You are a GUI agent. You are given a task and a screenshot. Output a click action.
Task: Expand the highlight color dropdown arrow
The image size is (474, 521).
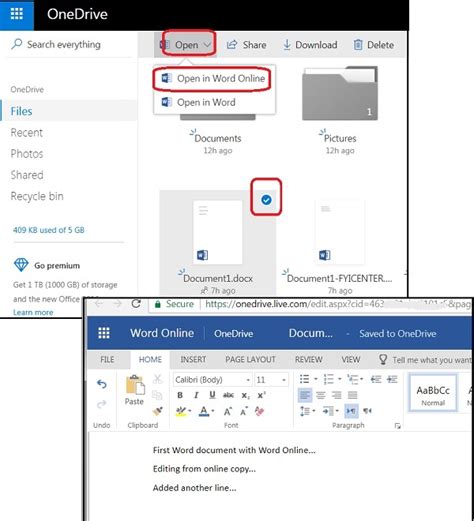pos(190,411)
